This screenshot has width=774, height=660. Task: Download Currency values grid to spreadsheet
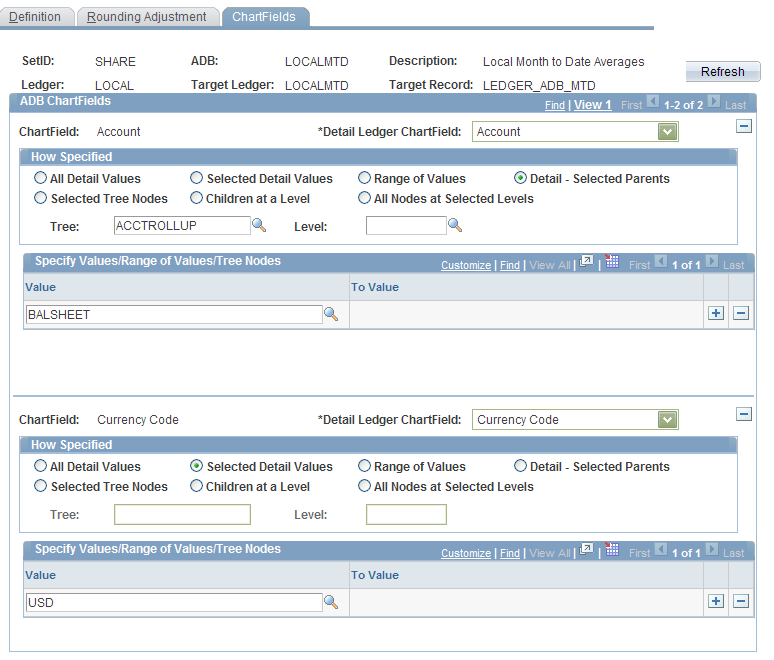coord(612,549)
